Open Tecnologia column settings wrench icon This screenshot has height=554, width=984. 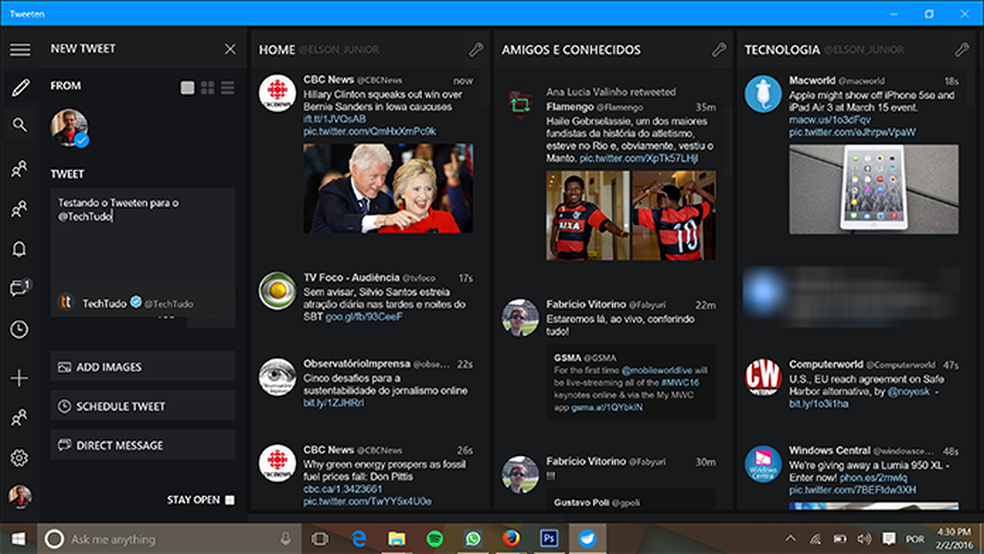click(x=962, y=50)
